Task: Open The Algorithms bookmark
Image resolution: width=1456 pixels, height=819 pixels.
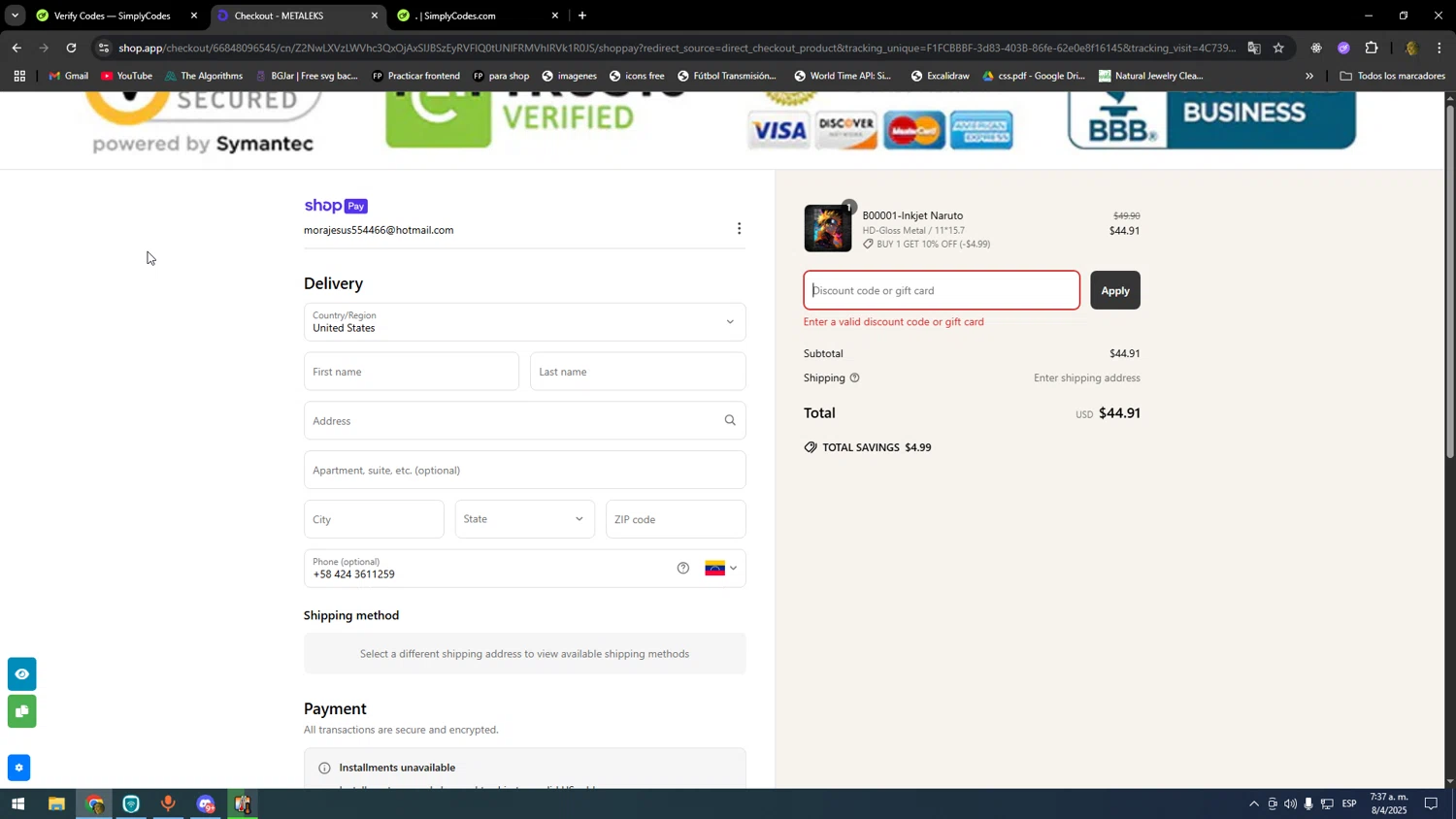Action: 202,76
